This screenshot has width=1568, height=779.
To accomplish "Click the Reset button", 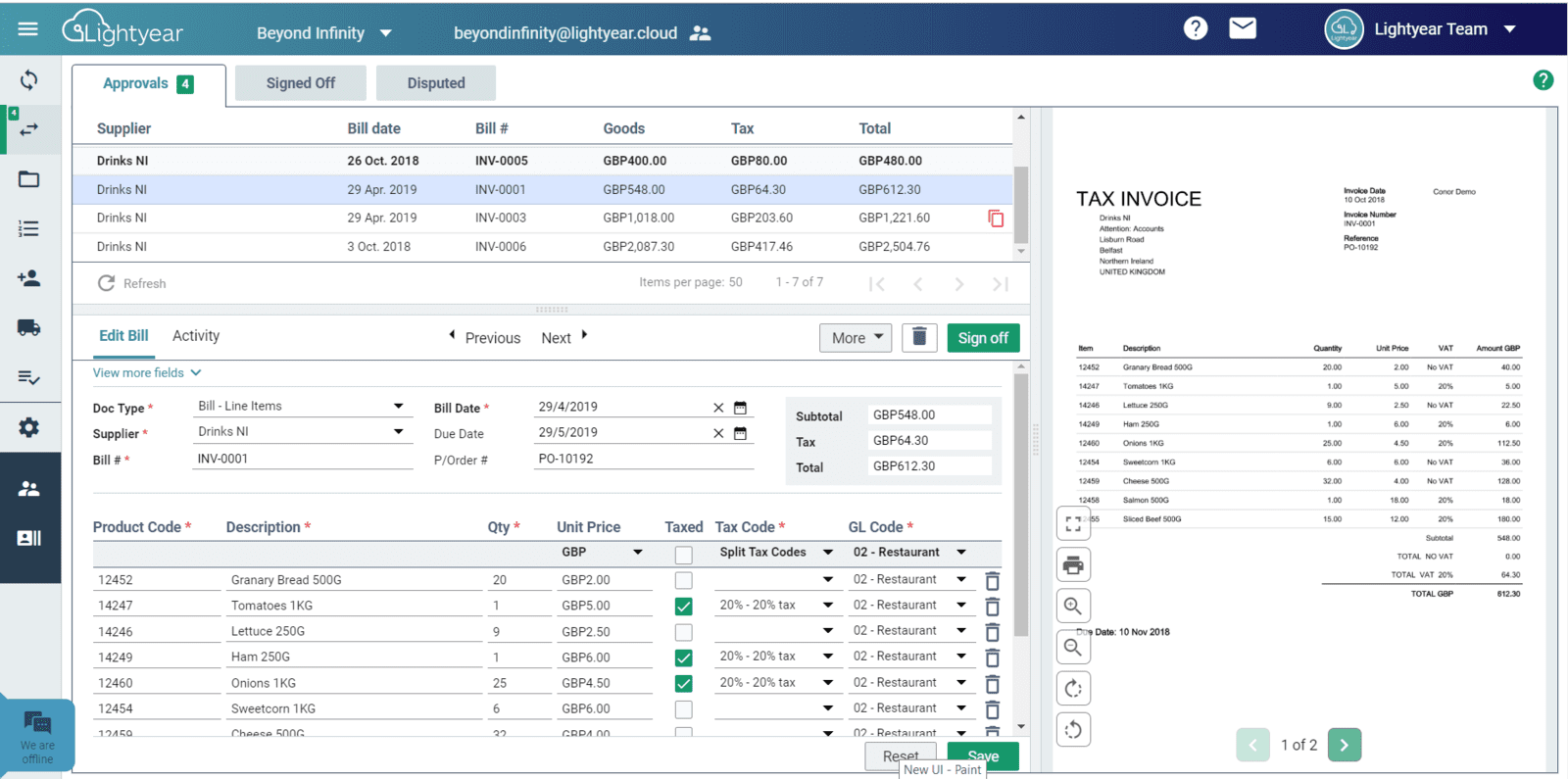I will tap(901, 755).
